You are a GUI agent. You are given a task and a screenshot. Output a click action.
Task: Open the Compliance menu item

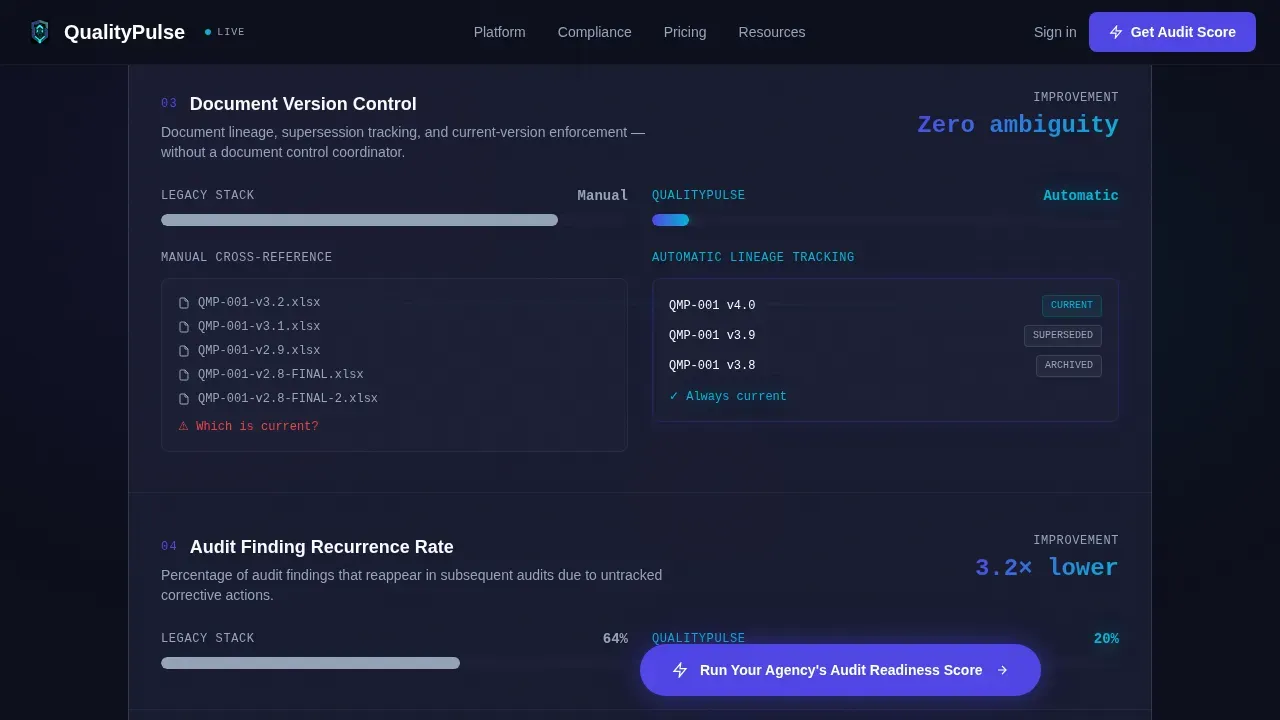594,32
